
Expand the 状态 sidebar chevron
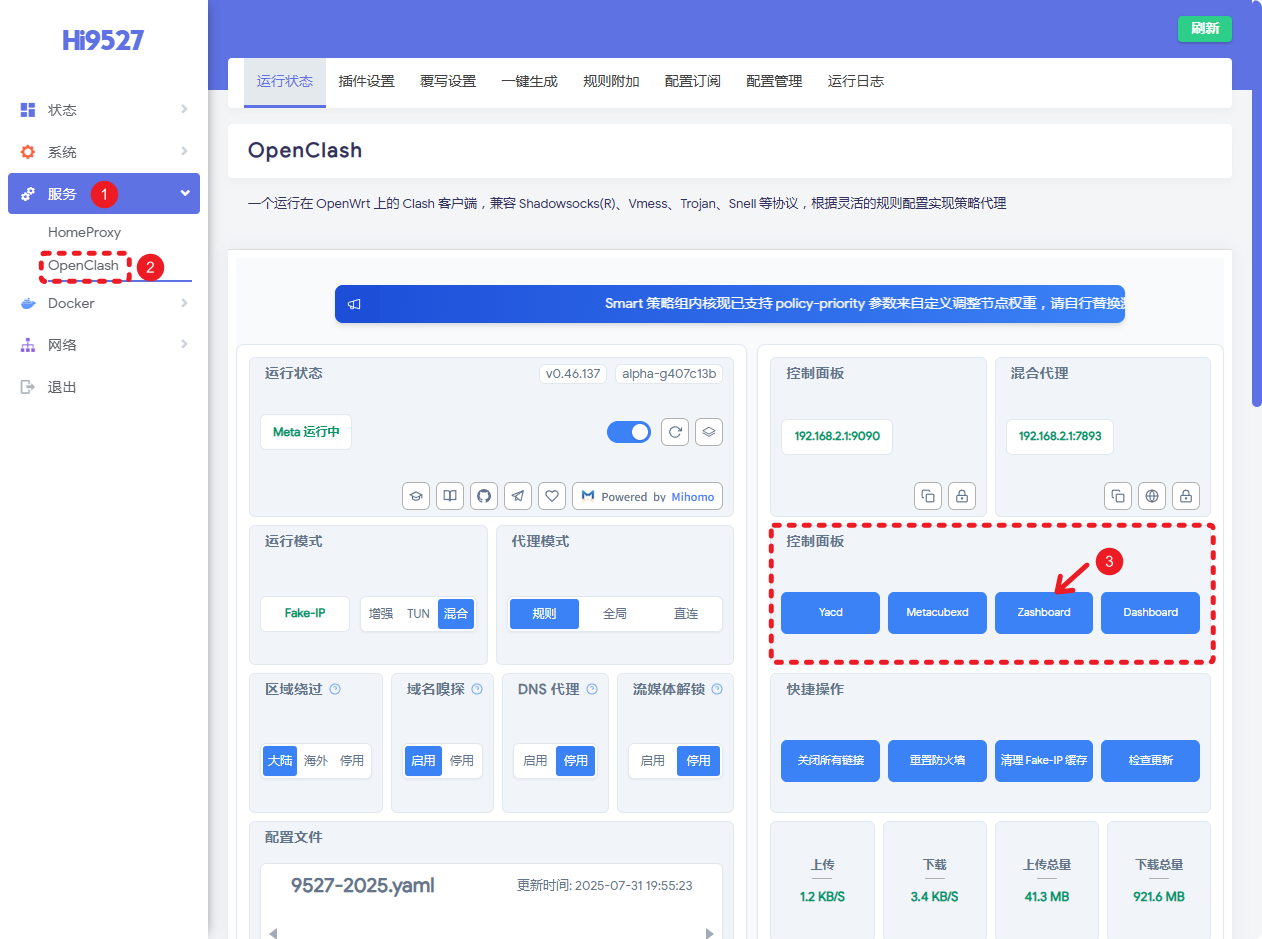point(184,109)
